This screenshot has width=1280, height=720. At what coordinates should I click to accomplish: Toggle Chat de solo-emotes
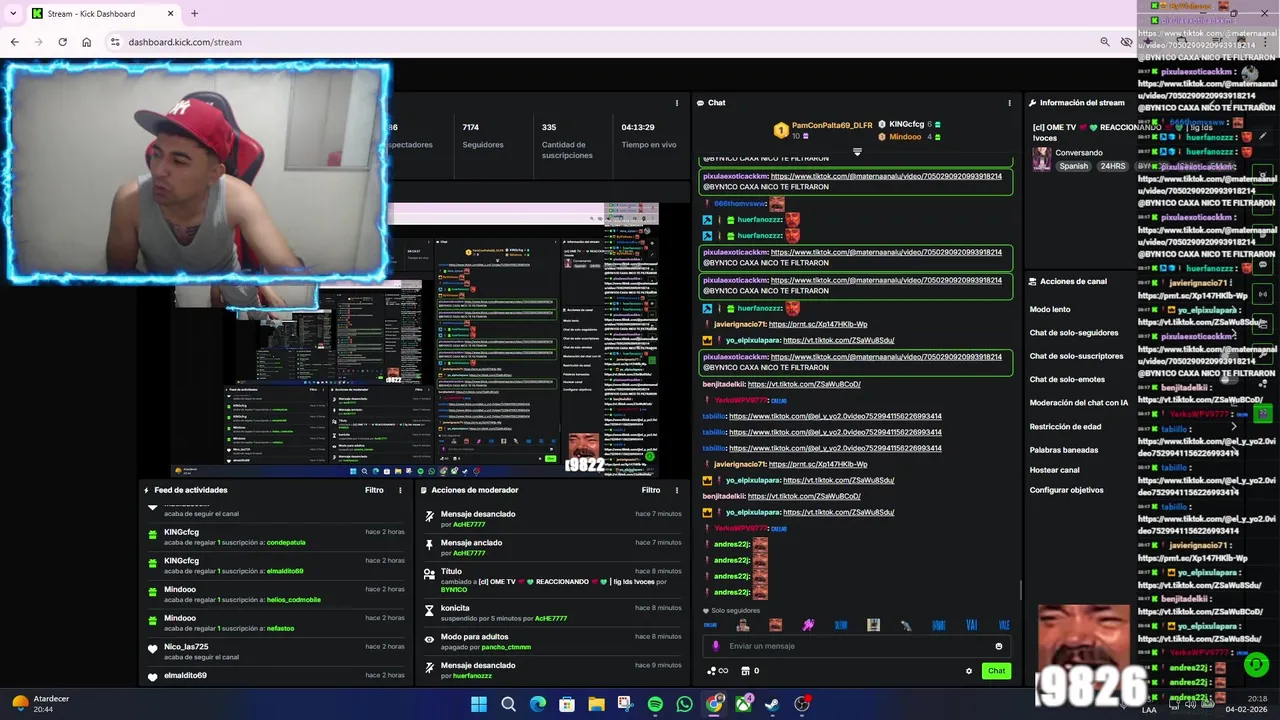1067,380
